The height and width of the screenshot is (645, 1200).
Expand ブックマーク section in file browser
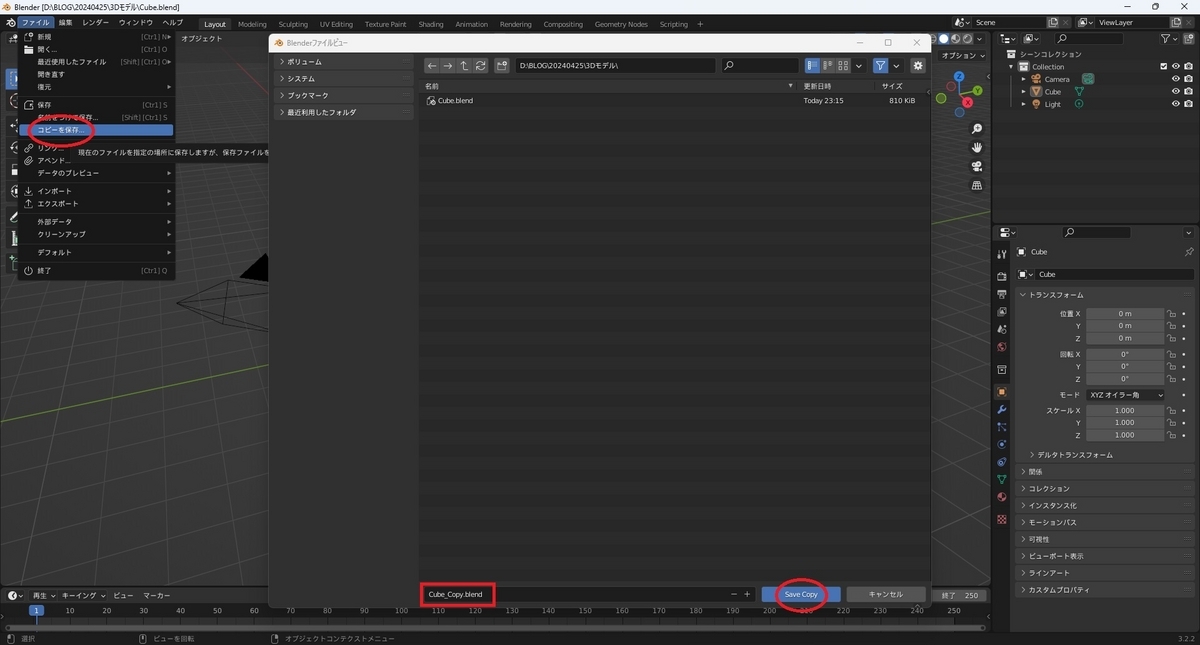tap(343, 96)
